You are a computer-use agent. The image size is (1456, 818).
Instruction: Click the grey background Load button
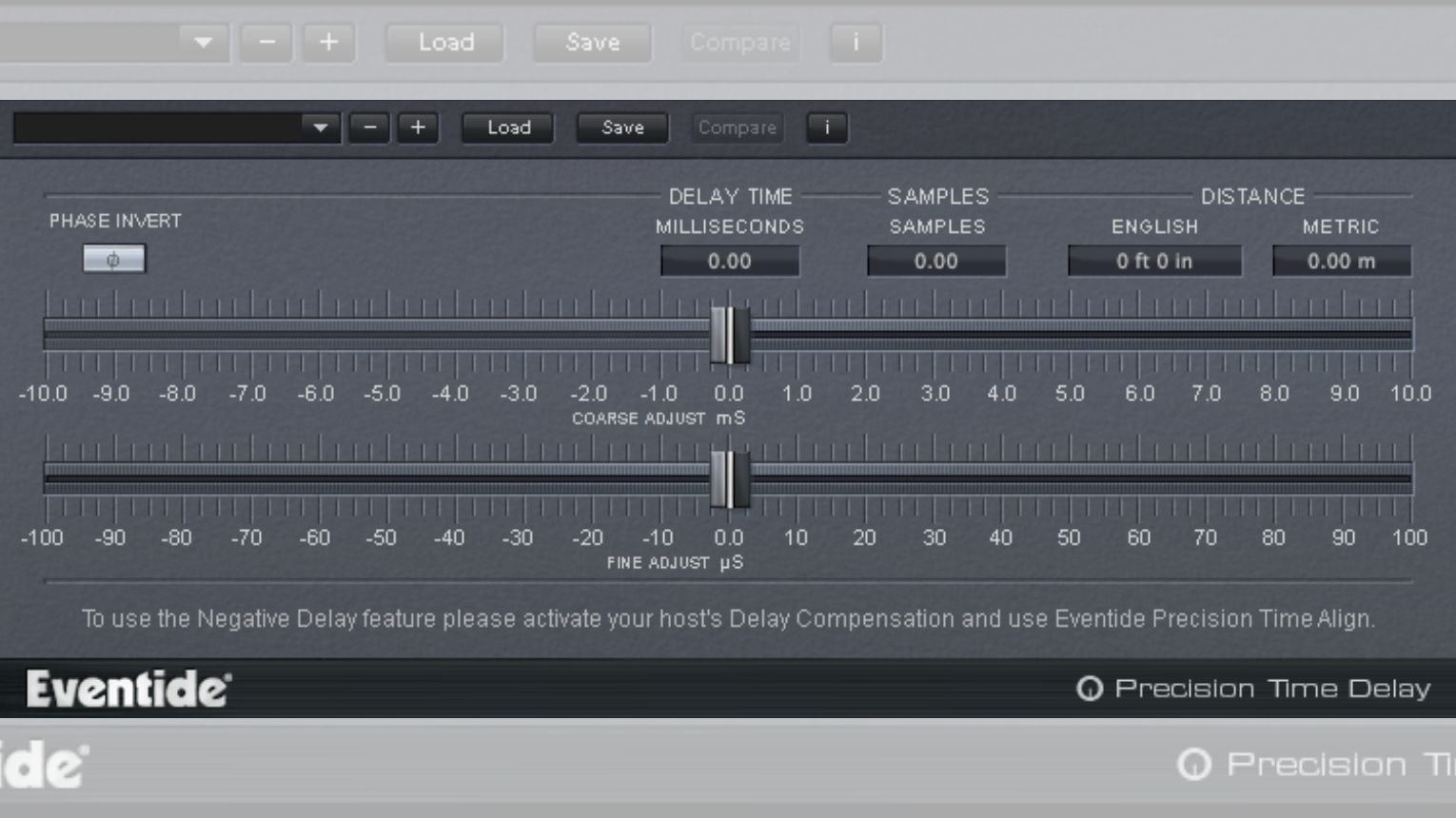pos(445,43)
